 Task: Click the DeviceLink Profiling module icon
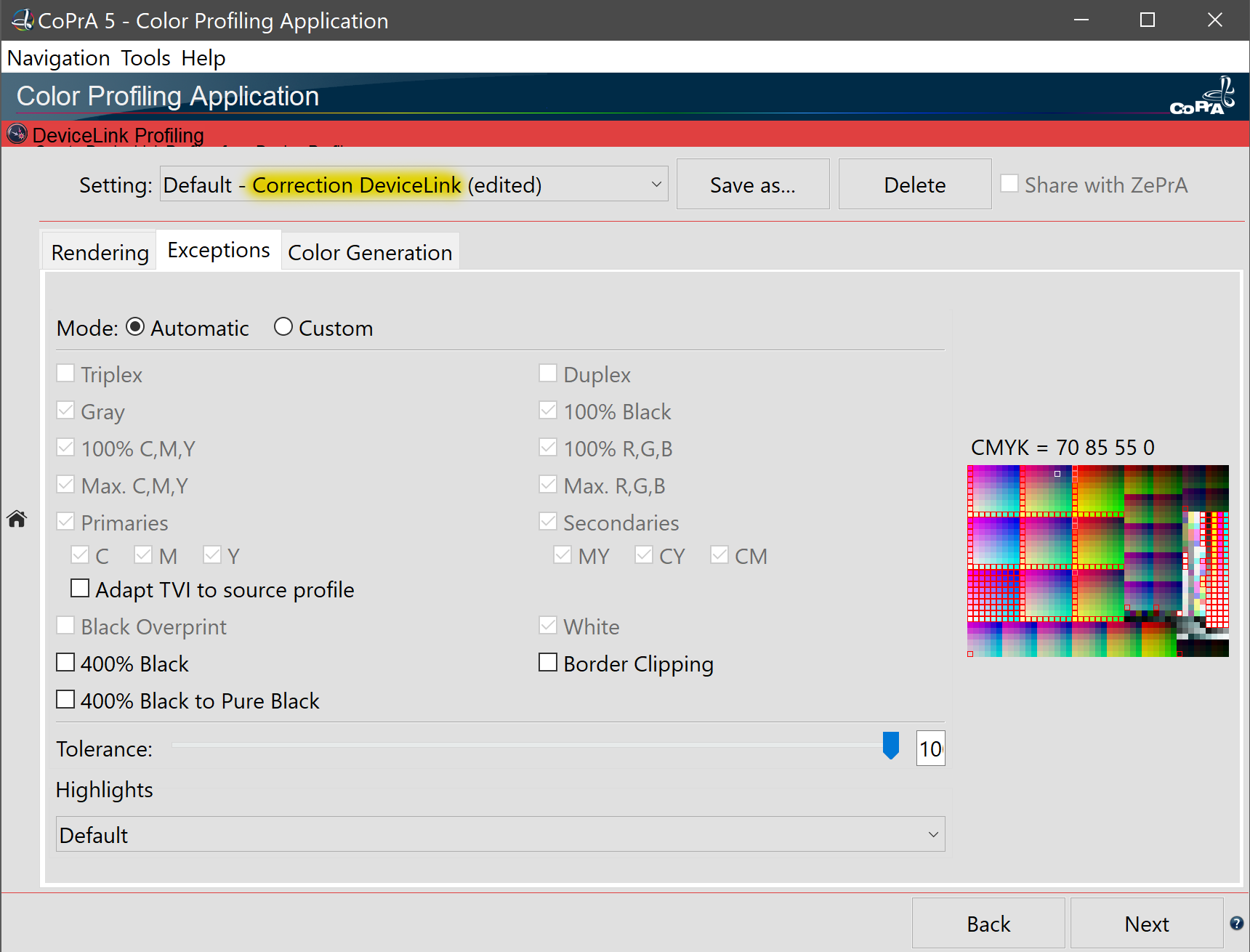[x=17, y=134]
